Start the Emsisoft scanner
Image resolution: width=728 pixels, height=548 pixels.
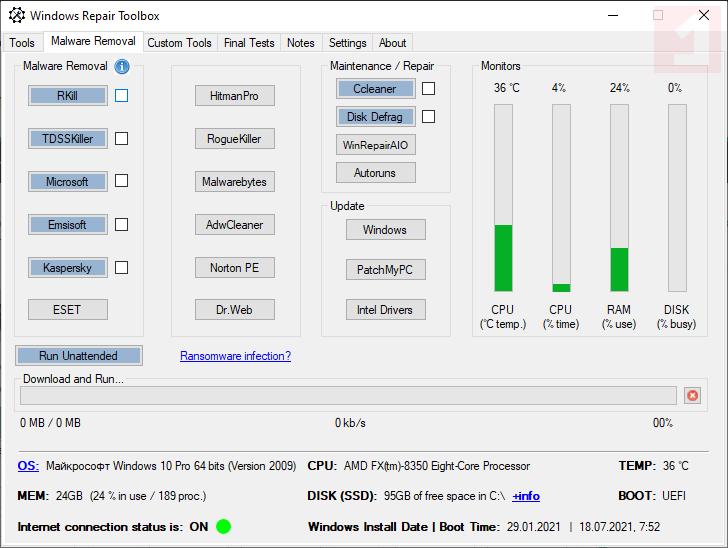click(68, 225)
